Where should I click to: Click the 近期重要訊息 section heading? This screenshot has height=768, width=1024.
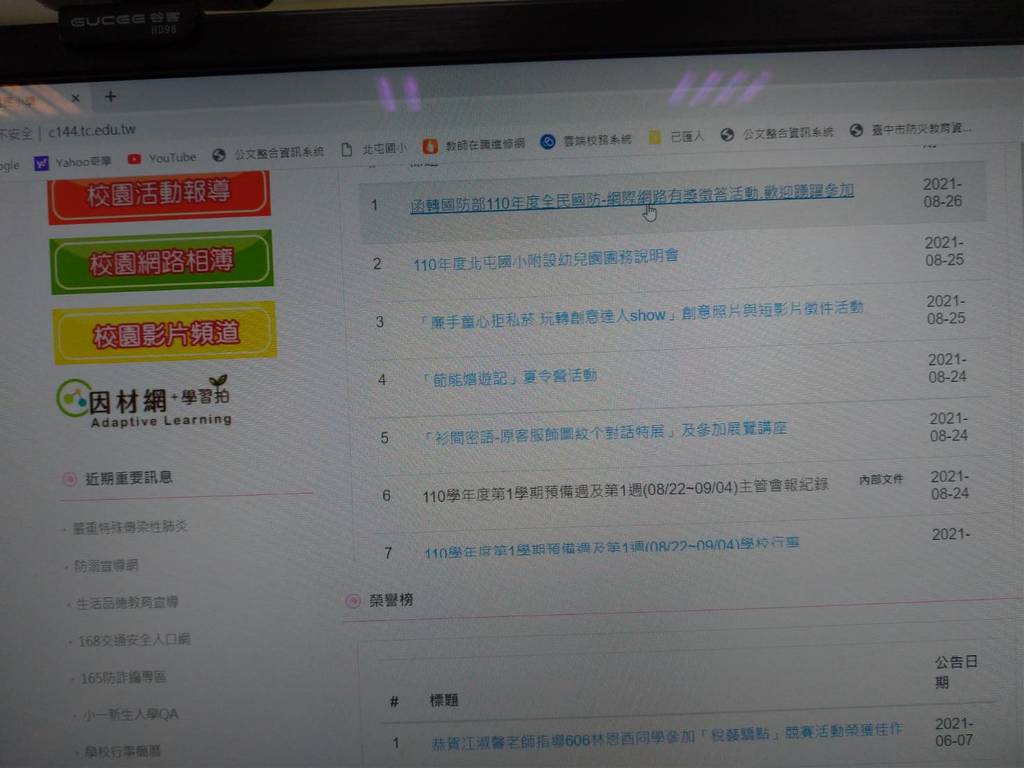point(129,478)
